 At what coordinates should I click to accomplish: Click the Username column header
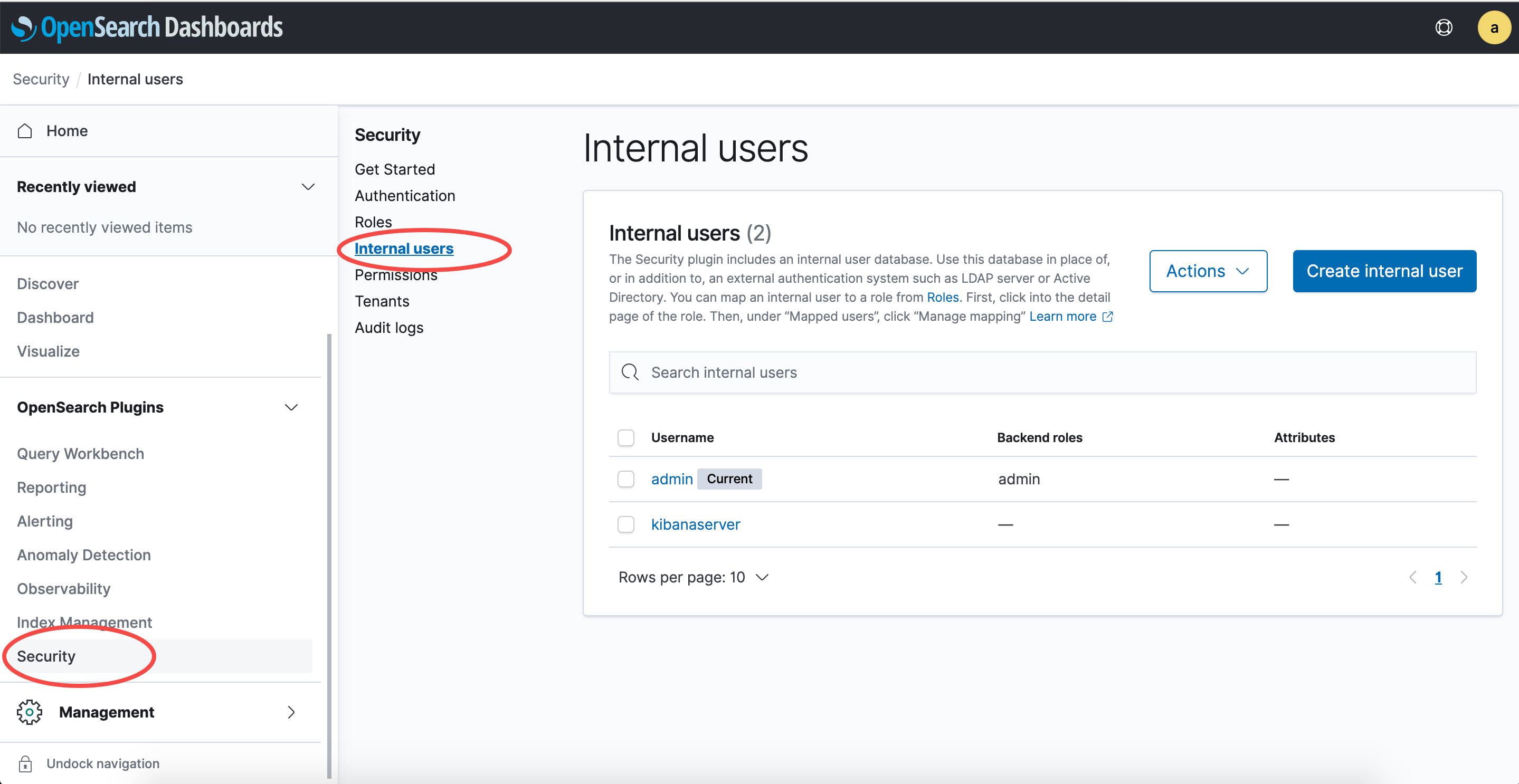pyautogui.click(x=682, y=437)
